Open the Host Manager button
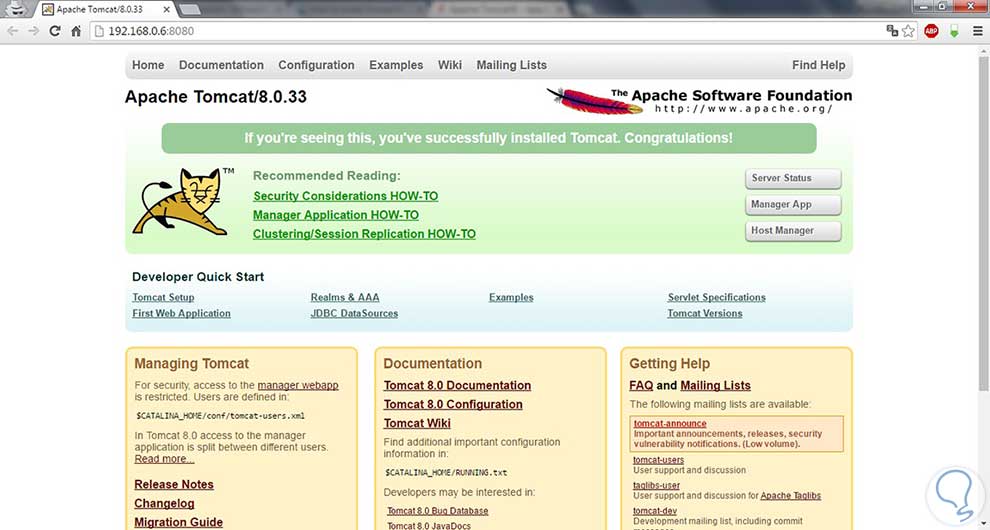This screenshot has width=990, height=530. [x=793, y=231]
